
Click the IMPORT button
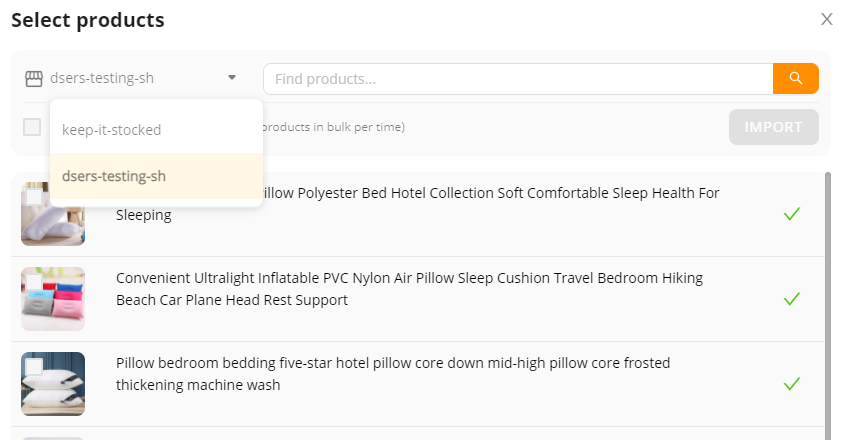click(x=773, y=127)
